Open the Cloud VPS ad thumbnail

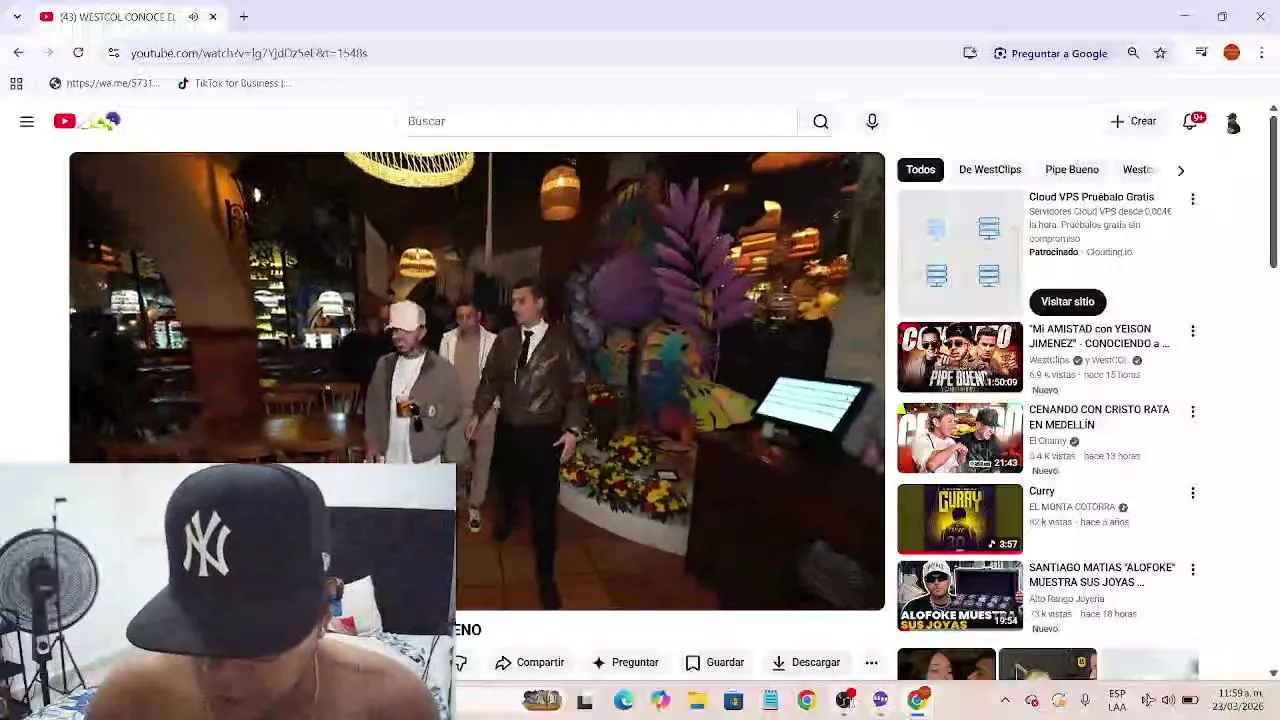pos(960,251)
